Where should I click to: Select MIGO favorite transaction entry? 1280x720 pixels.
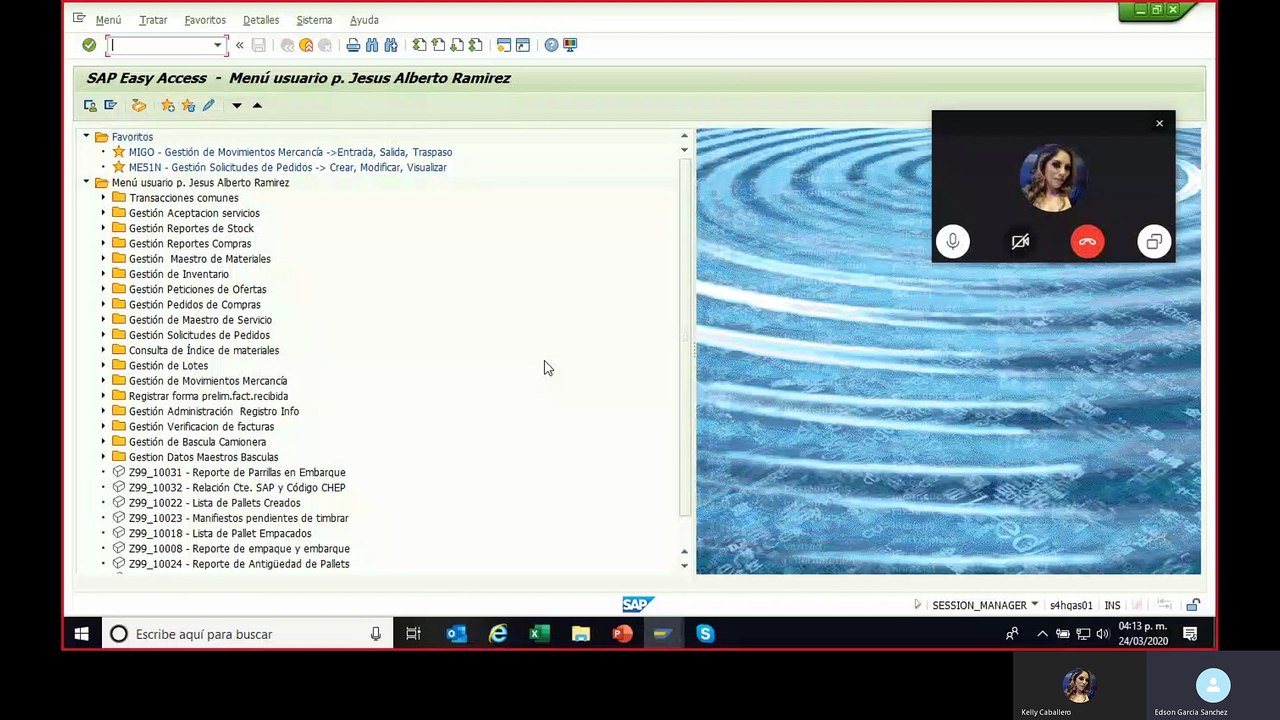[290, 152]
